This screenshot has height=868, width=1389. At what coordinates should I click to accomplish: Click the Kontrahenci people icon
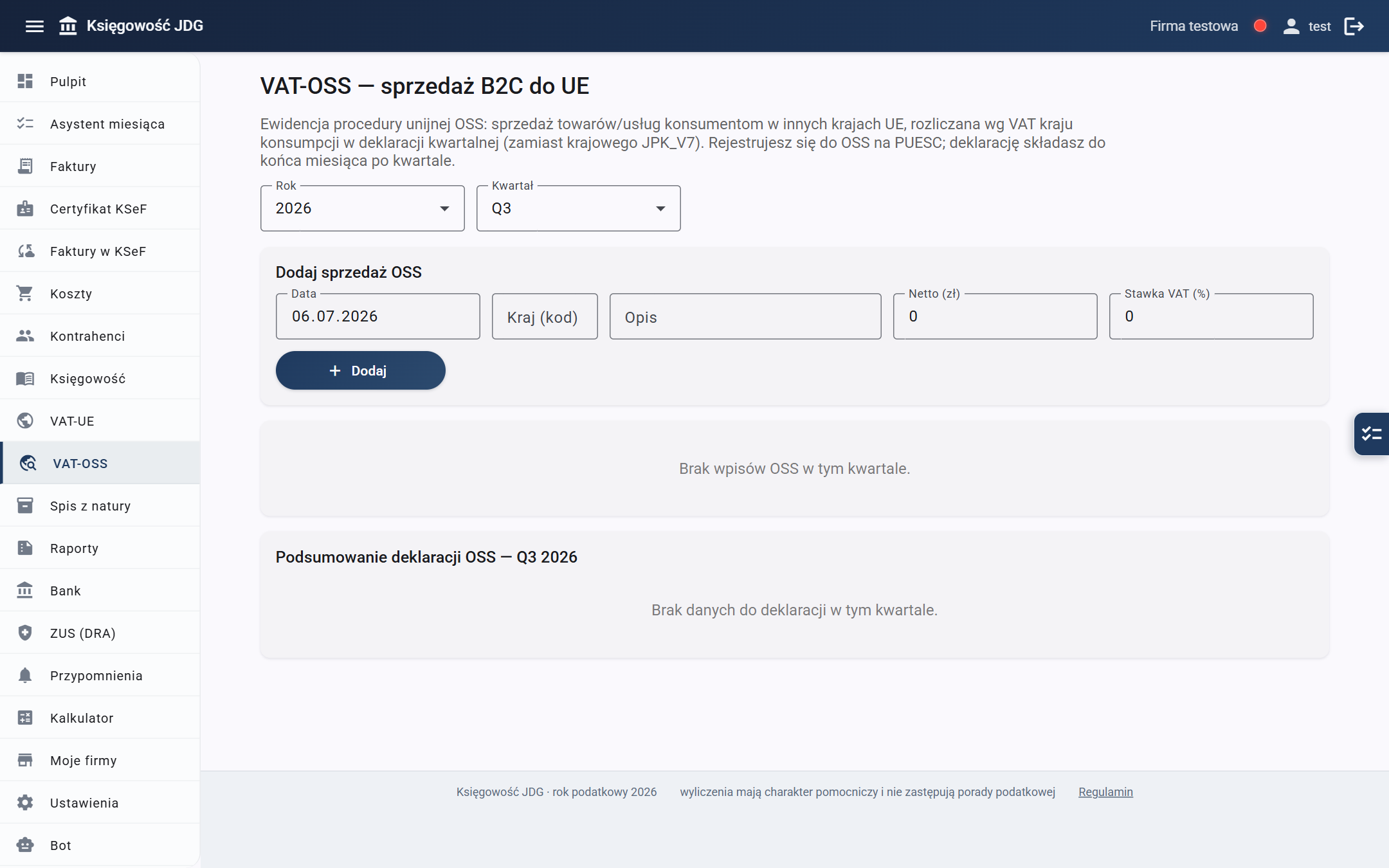click(x=25, y=336)
